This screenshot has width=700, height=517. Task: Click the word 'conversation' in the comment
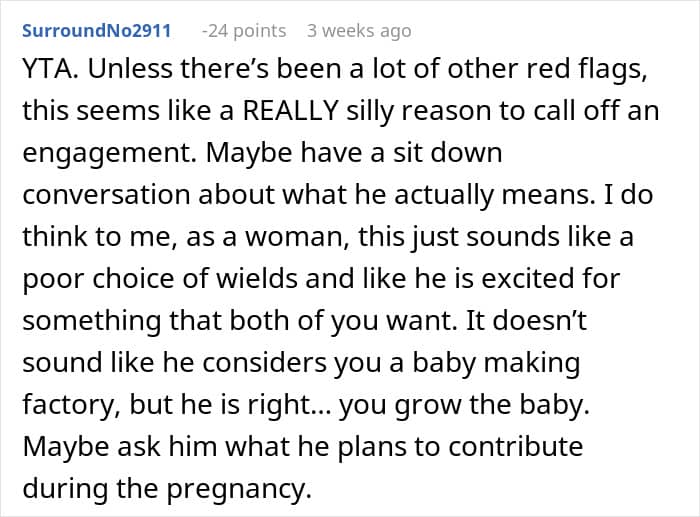[106, 195]
